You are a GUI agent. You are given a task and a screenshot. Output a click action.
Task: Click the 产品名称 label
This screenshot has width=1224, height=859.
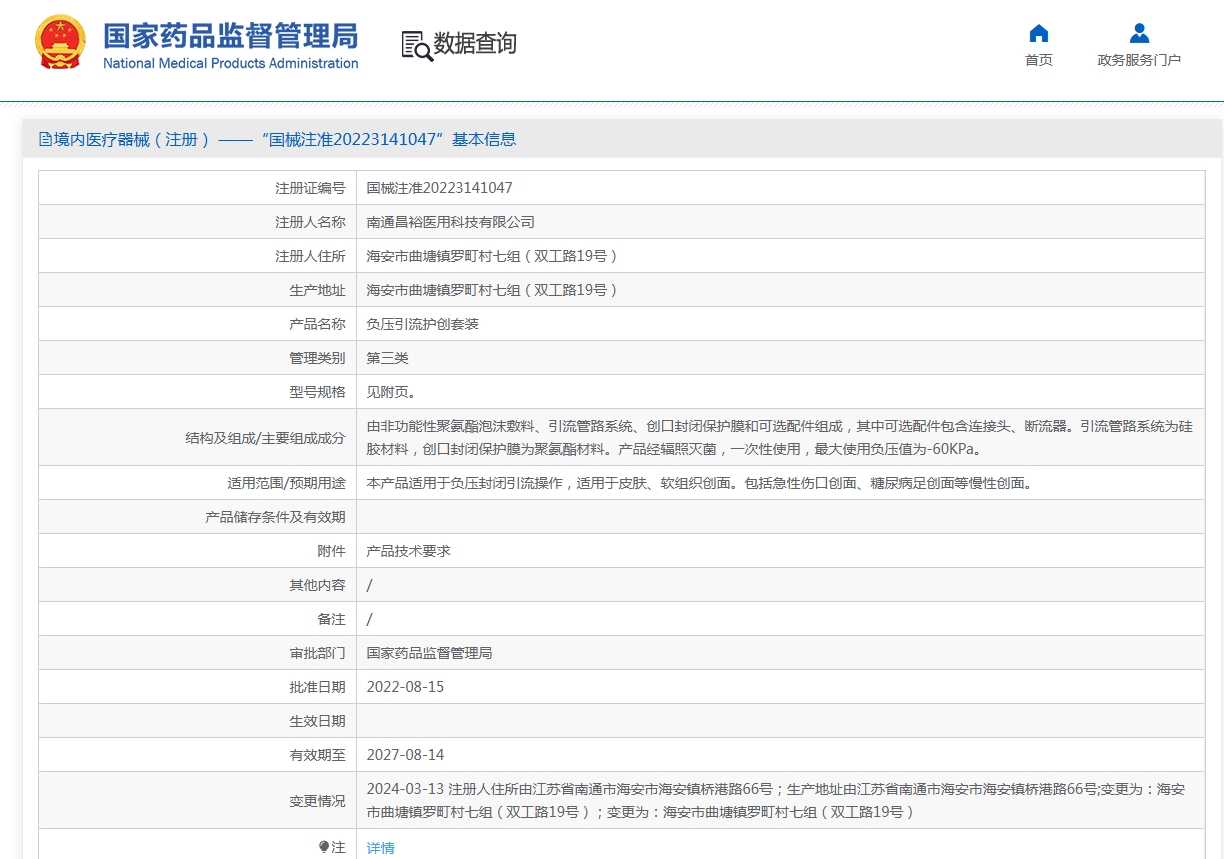317,324
